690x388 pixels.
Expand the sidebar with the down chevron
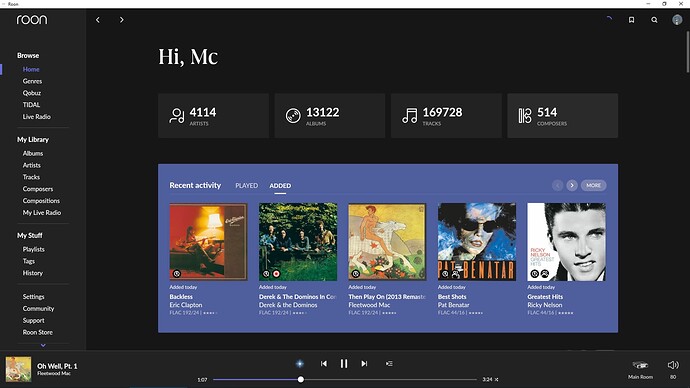pos(43,345)
